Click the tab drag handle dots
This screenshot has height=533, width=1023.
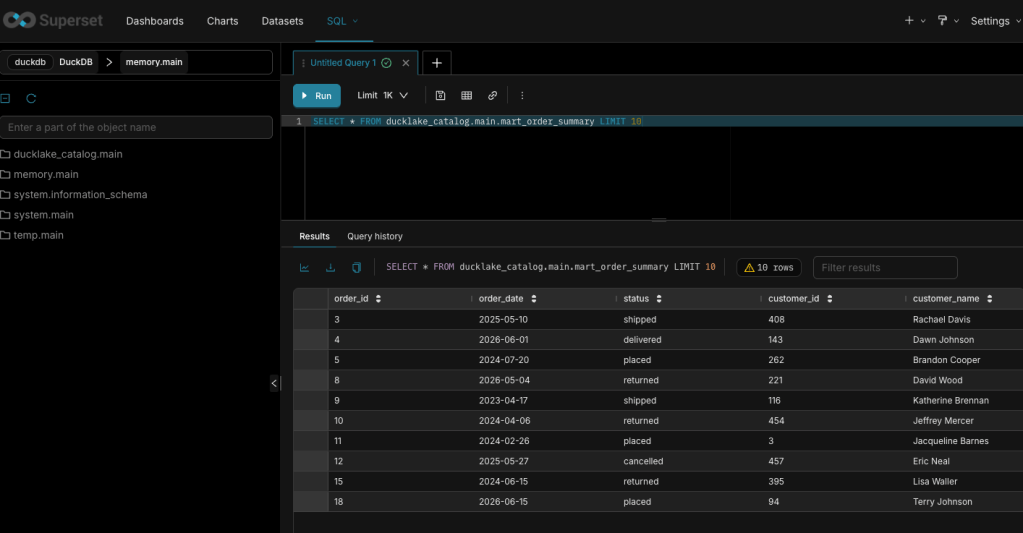click(303, 63)
